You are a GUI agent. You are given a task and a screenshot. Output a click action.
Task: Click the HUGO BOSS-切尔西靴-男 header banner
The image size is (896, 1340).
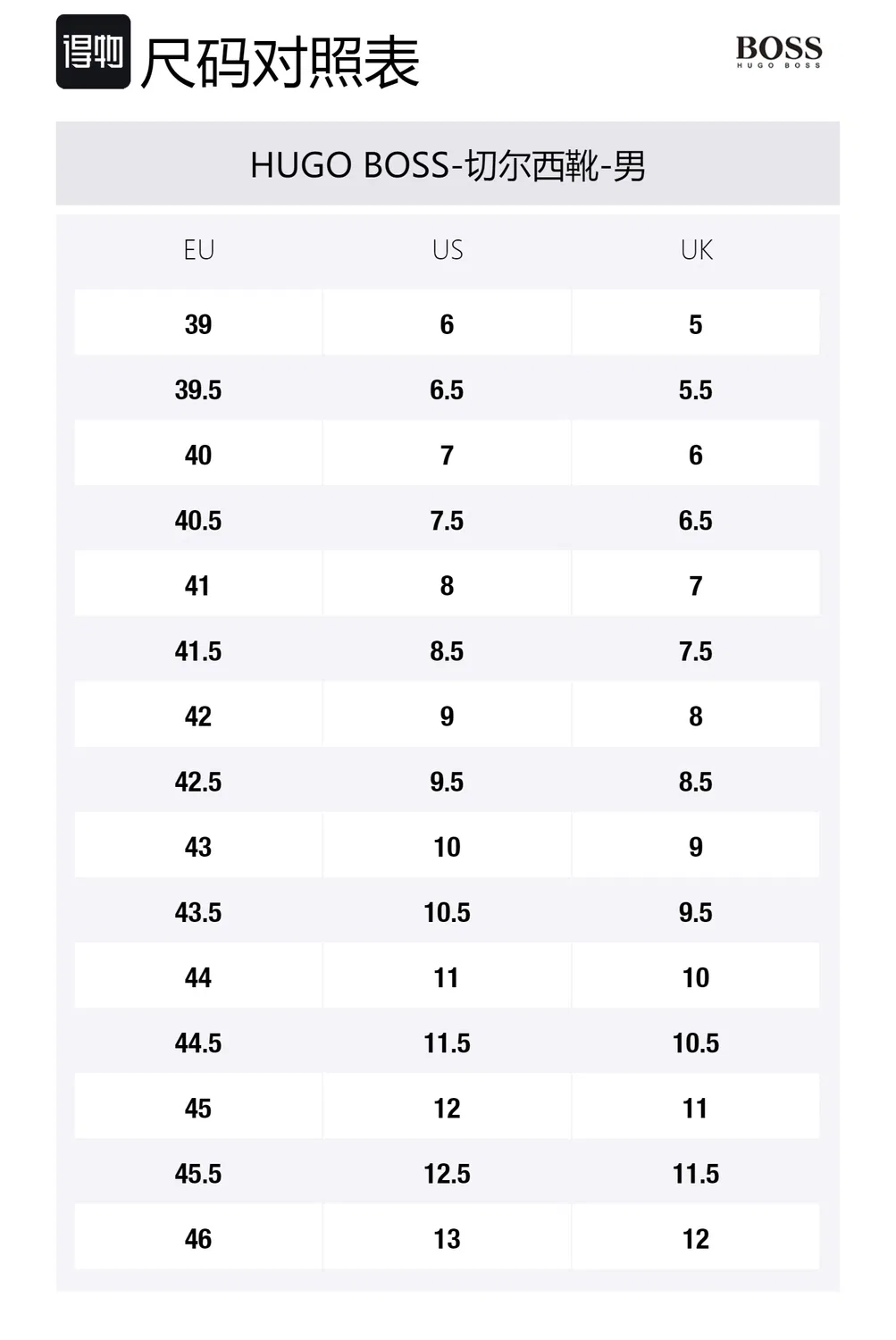pos(448,164)
